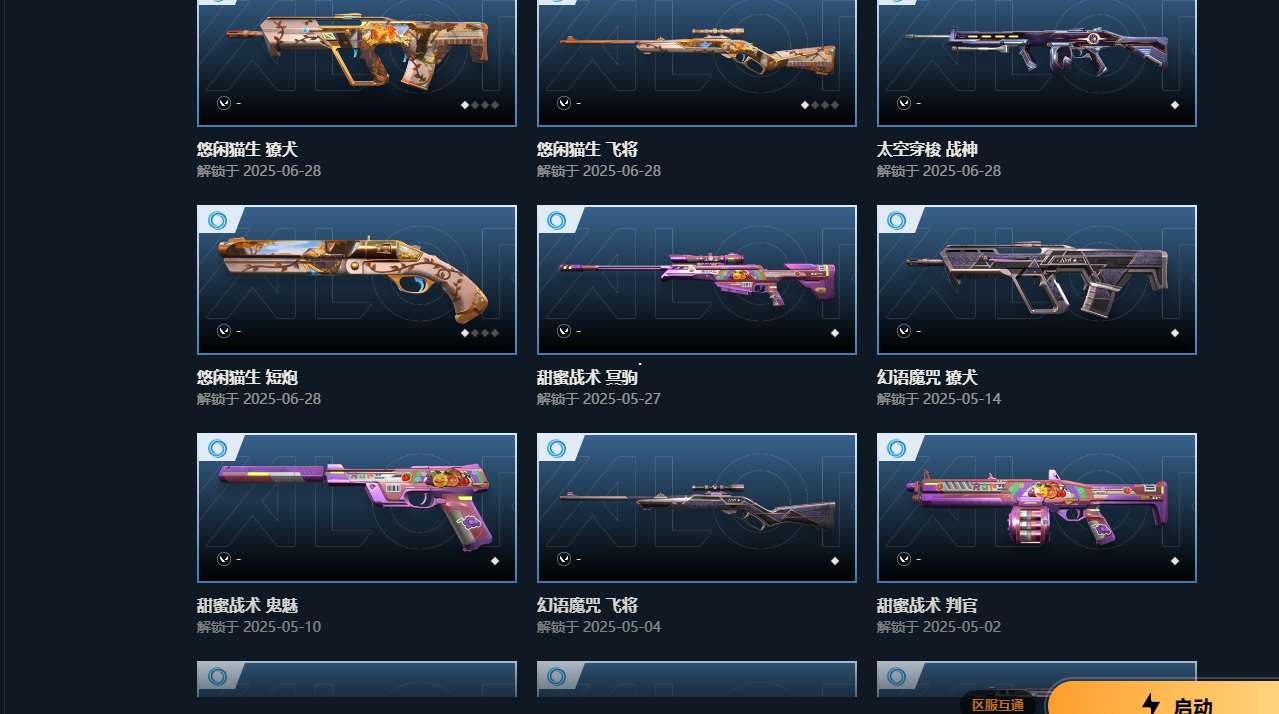This screenshot has height=714, width=1279.
Task: Click the Valorant logo on 甜蜜战术 冥驹 card
Action: coord(564,331)
